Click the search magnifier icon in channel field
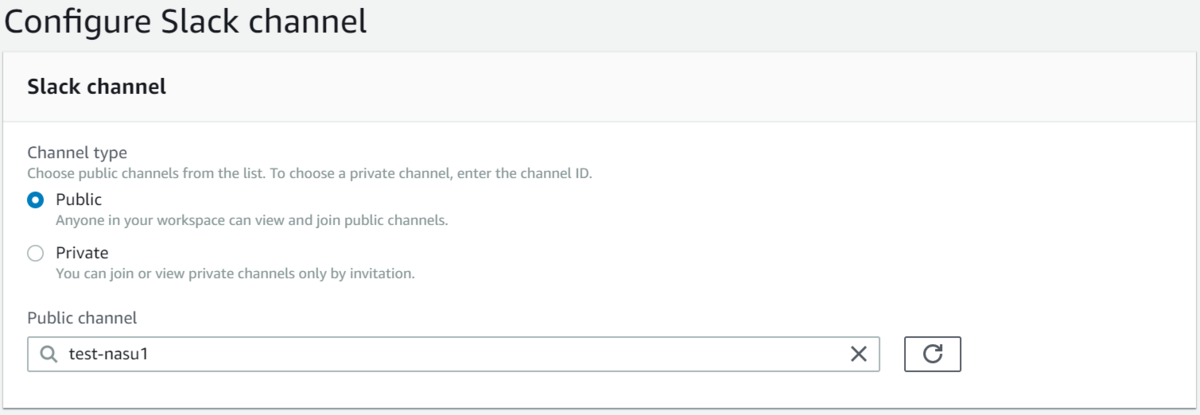 pos(49,354)
